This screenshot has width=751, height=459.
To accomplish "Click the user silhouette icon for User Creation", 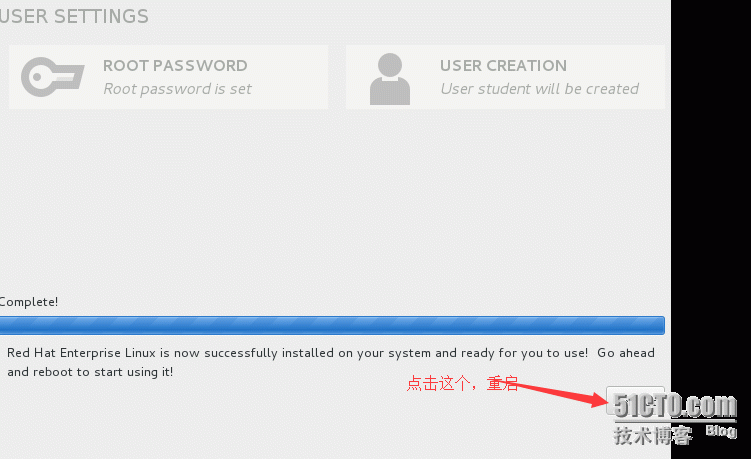I will pos(390,79).
